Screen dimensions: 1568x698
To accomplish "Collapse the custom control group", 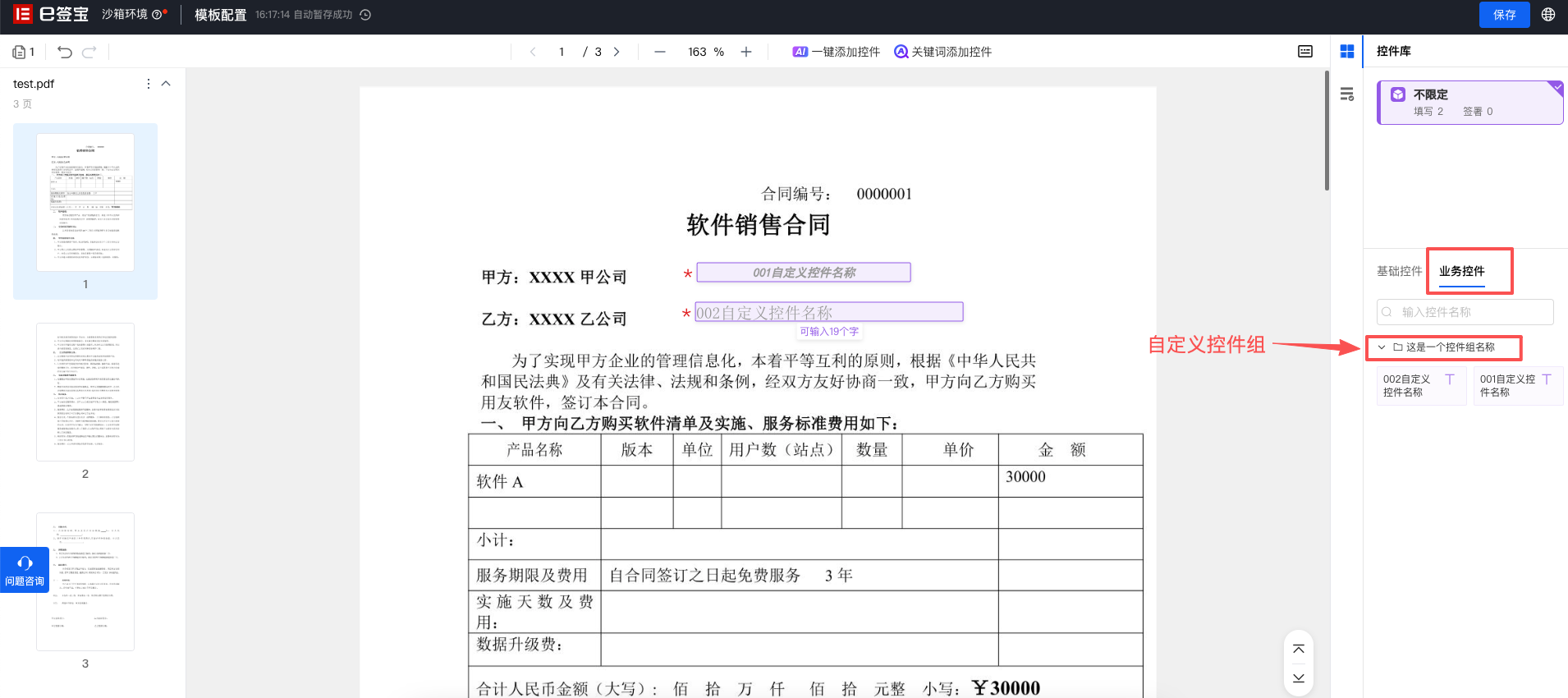I will (x=1382, y=347).
